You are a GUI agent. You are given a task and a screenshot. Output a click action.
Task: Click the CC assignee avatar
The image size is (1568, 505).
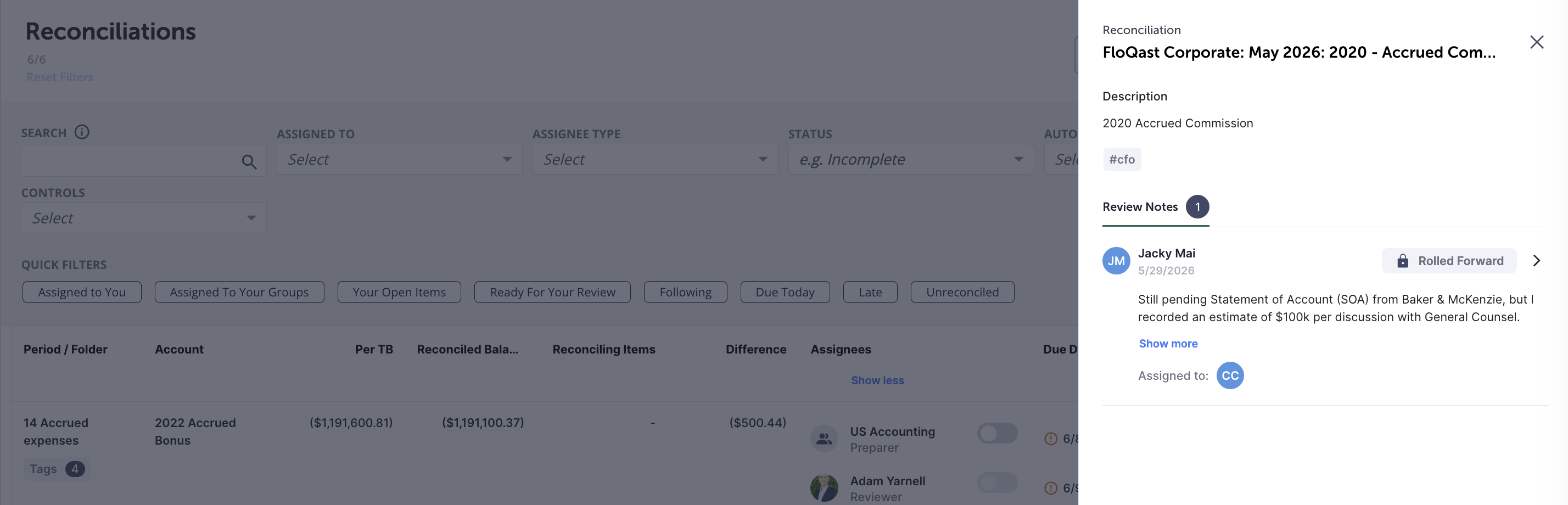coord(1230,375)
